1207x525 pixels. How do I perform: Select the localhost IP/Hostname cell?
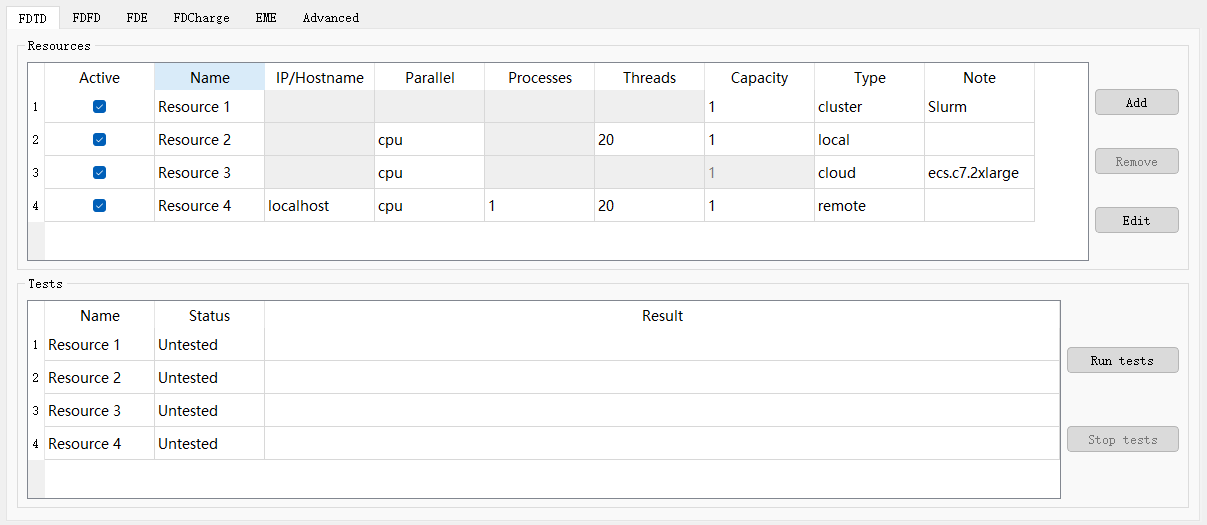coord(318,206)
